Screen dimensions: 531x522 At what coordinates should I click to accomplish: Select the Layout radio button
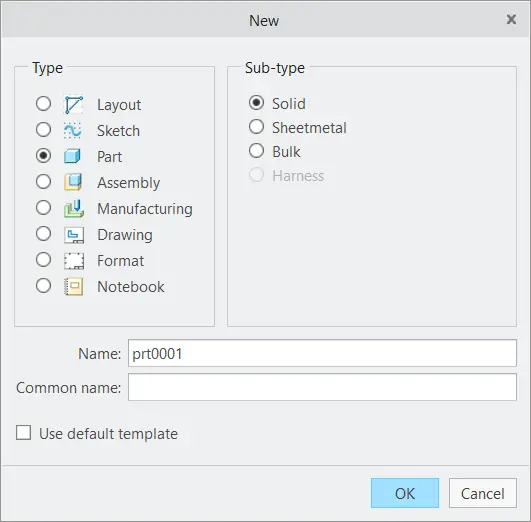(43, 104)
